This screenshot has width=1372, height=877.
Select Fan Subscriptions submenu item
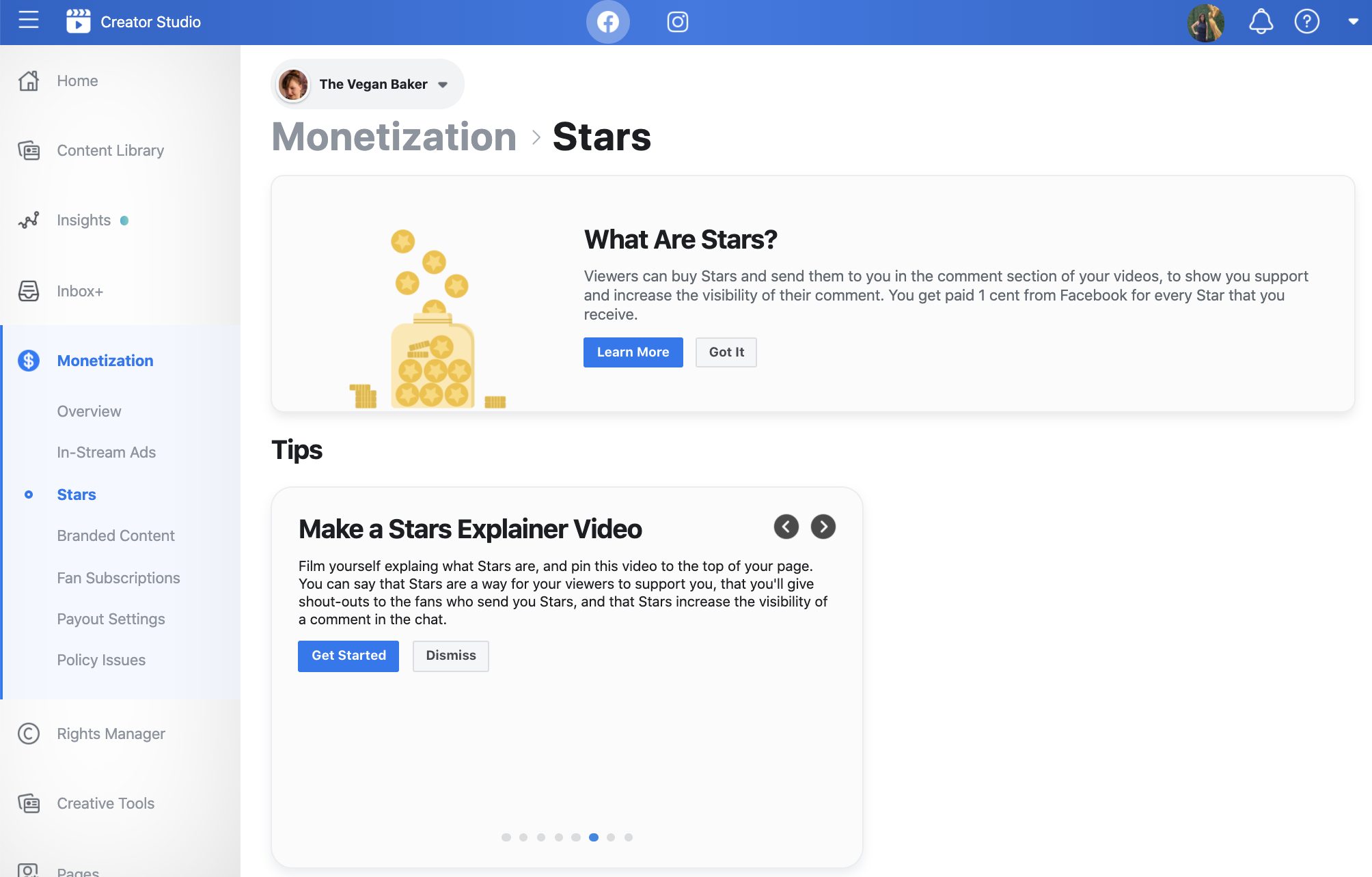point(118,578)
